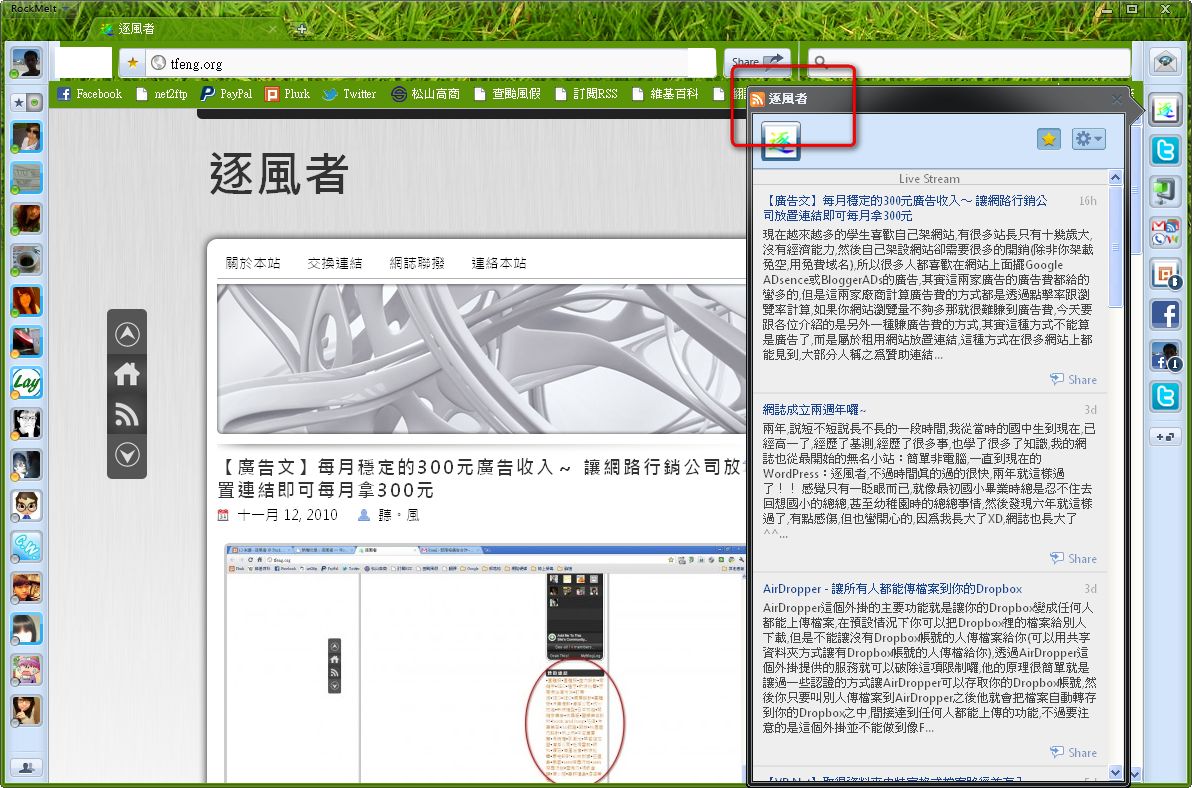Viewport: 1192px width, 788px height.
Task: Click the scroll-to-top arrow in floating widget
Action: tap(127, 334)
